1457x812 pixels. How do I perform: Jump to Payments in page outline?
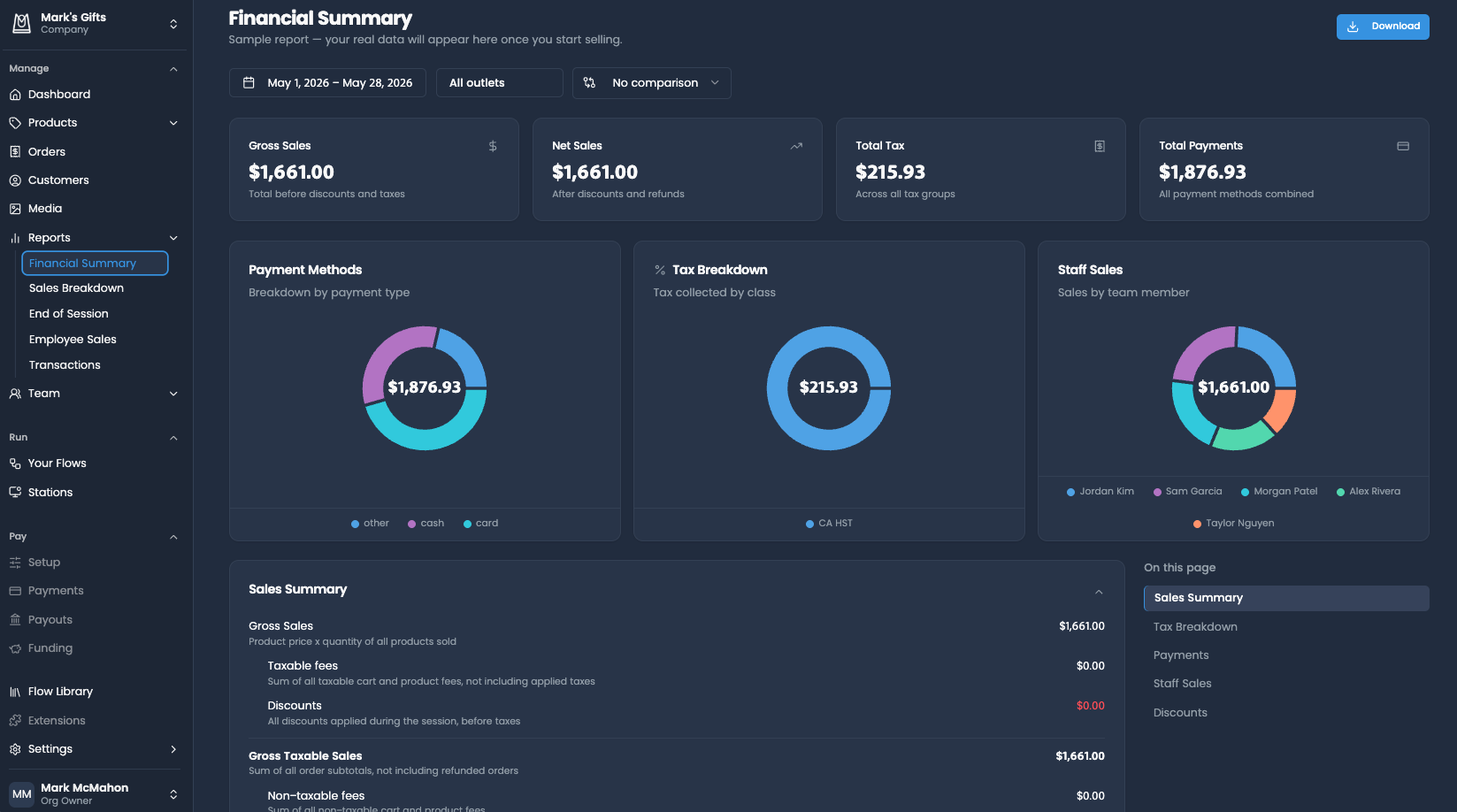point(1181,655)
